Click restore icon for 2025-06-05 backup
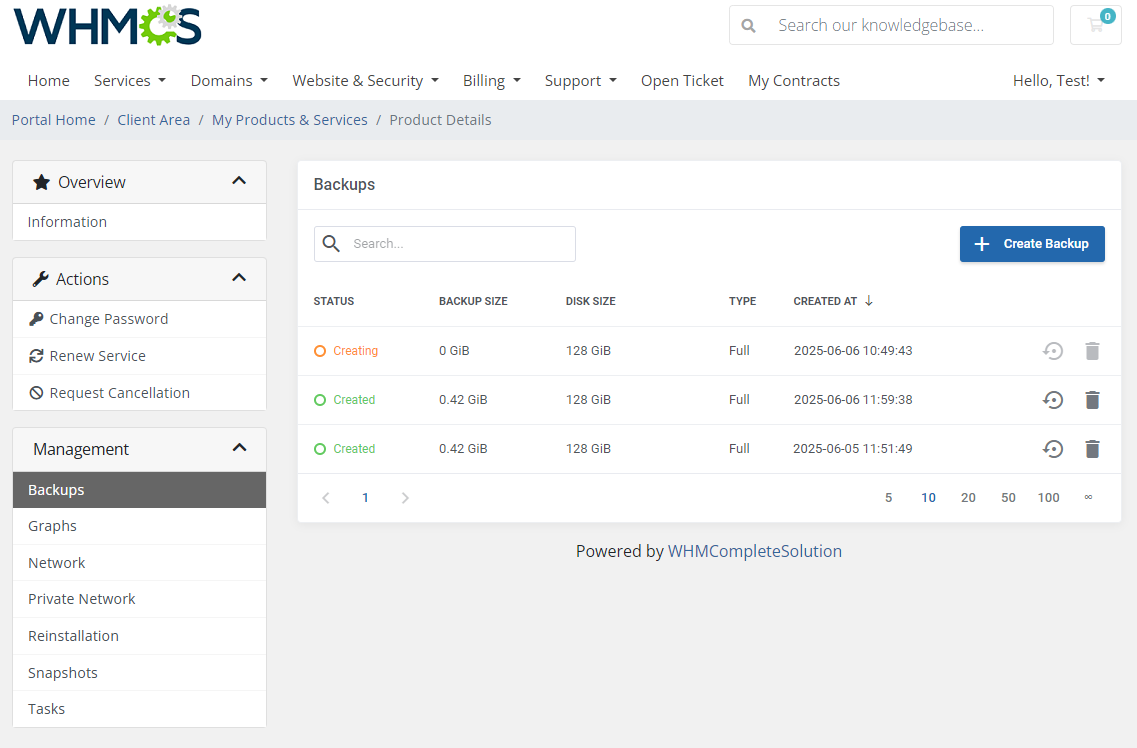The image size is (1137, 748). [1052, 449]
